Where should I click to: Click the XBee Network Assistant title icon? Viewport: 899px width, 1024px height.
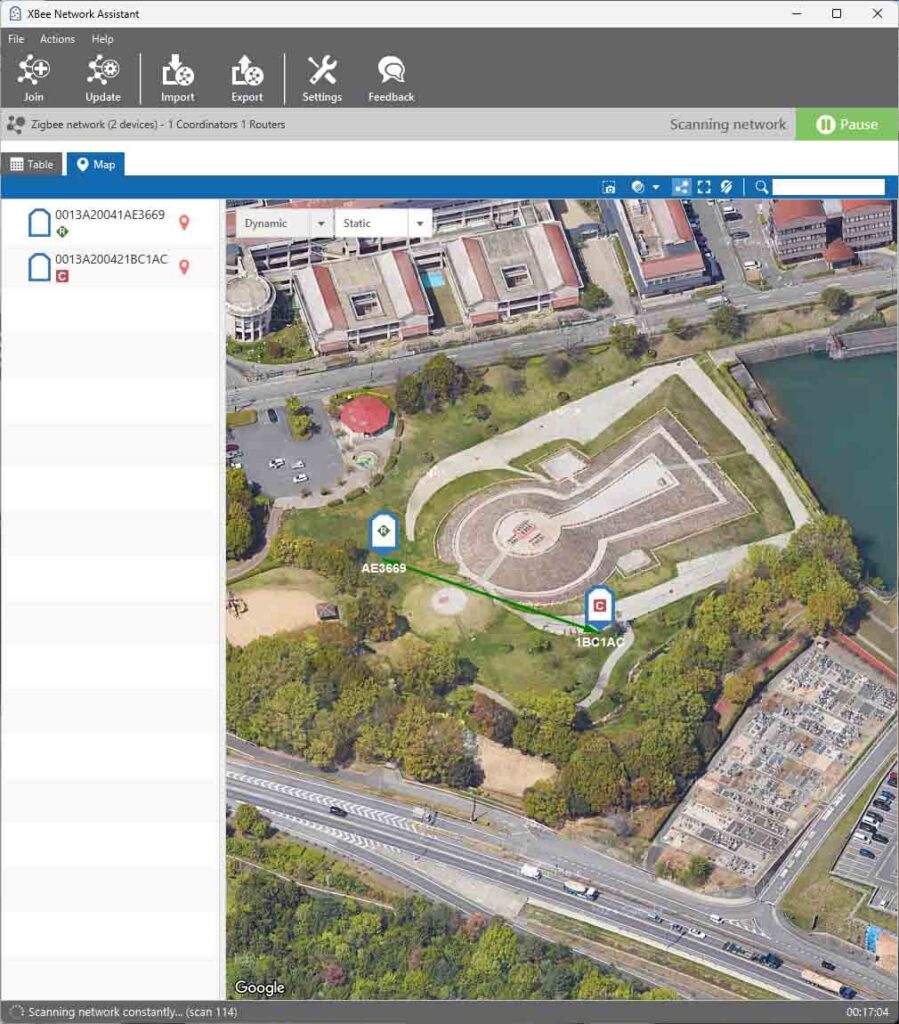(15, 14)
